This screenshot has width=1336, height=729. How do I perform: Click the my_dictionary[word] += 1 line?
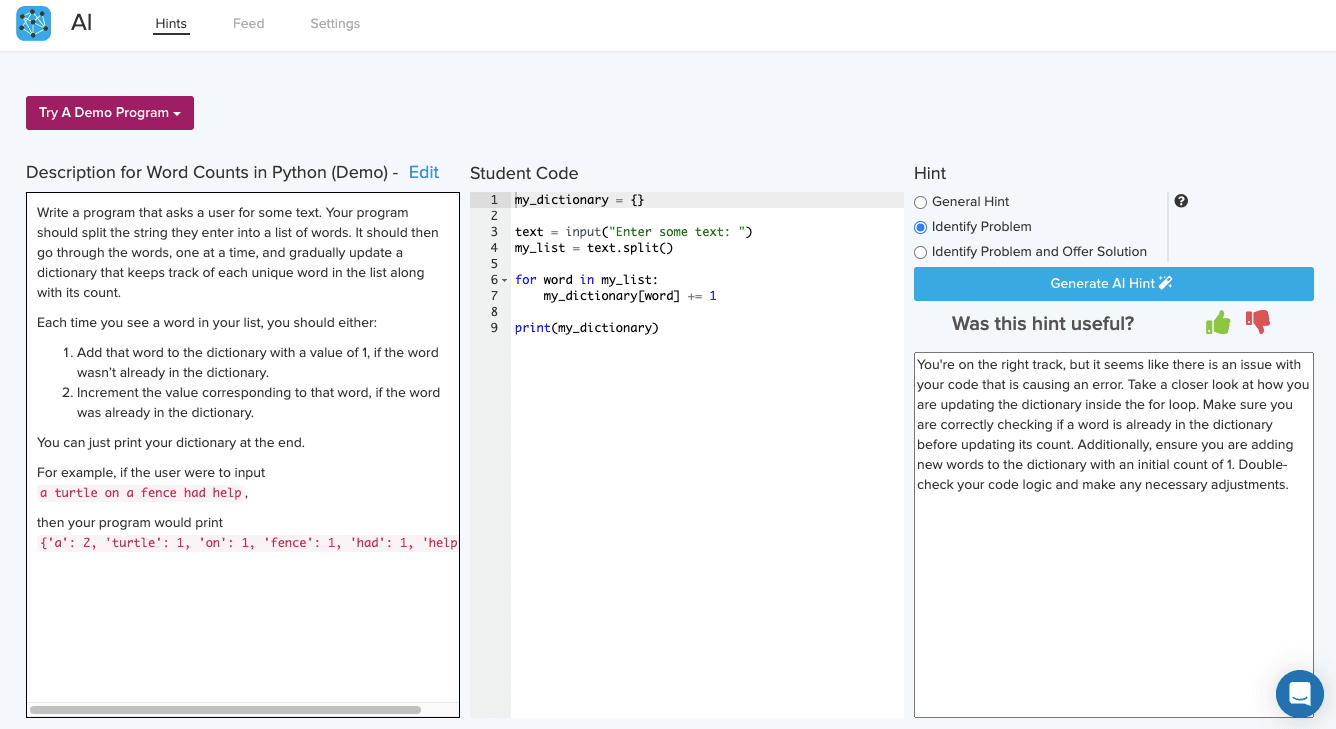(630, 296)
